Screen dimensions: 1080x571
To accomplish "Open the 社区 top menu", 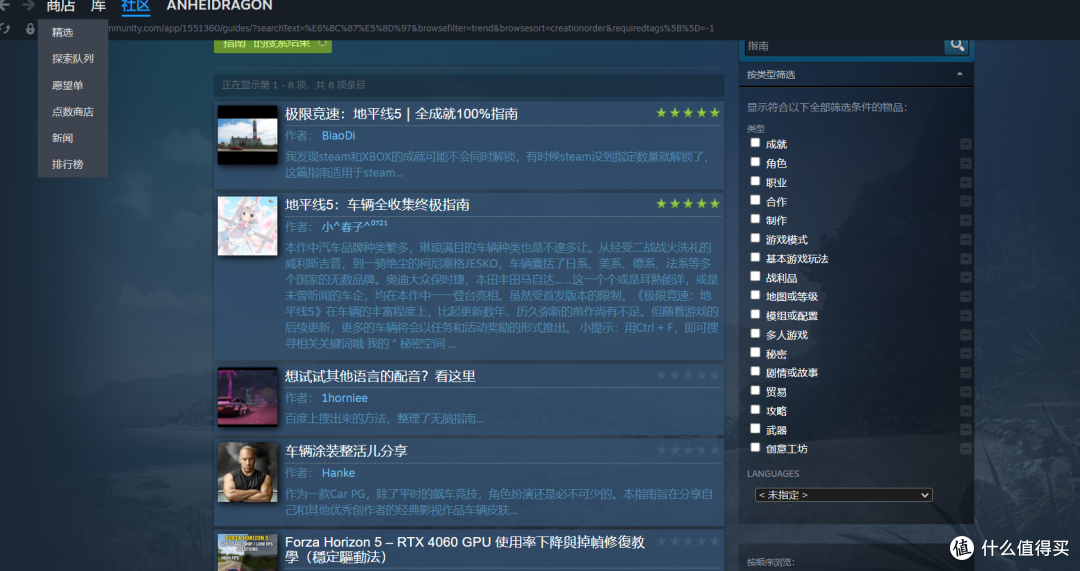I will click(136, 6).
